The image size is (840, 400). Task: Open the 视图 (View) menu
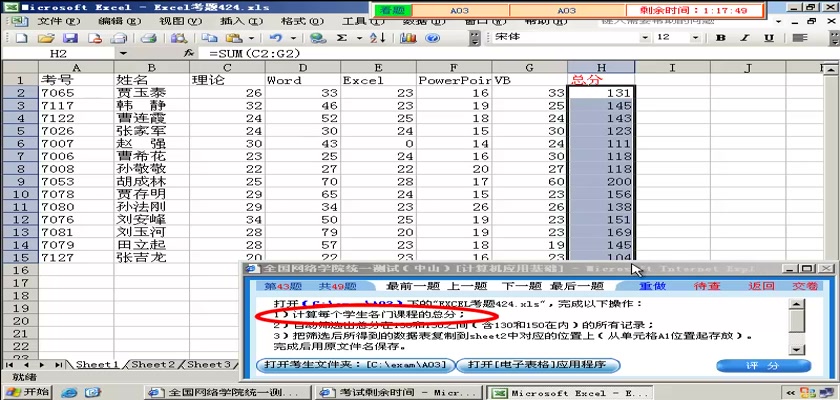pyautogui.click(x=181, y=21)
